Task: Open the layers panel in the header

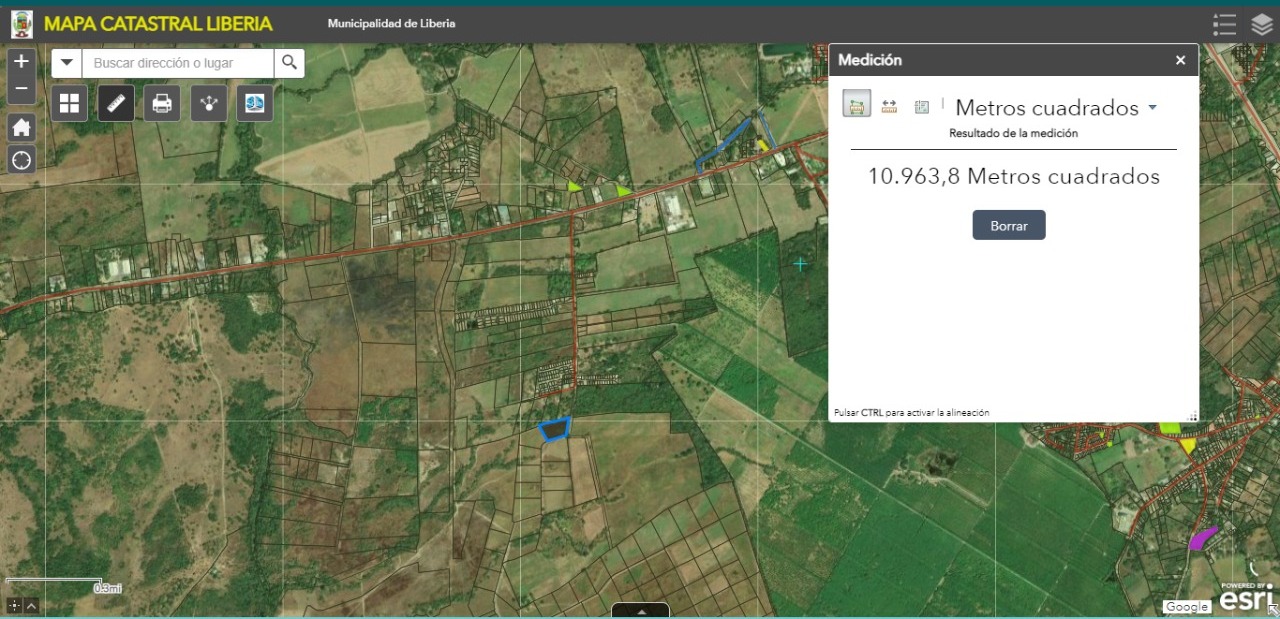Action: (x=1261, y=24)
